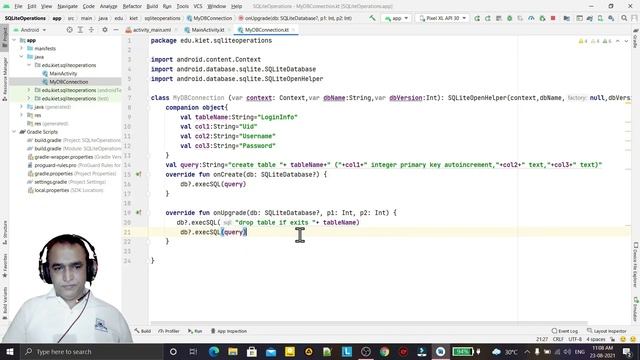Expand the java (generated) folder
The height and width of the screenshot is (360, 640).
(x=22, y=107)
